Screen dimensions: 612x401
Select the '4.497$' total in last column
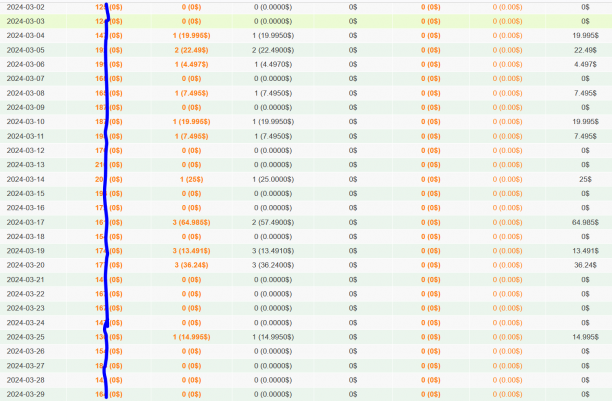(x=585, y=64)
